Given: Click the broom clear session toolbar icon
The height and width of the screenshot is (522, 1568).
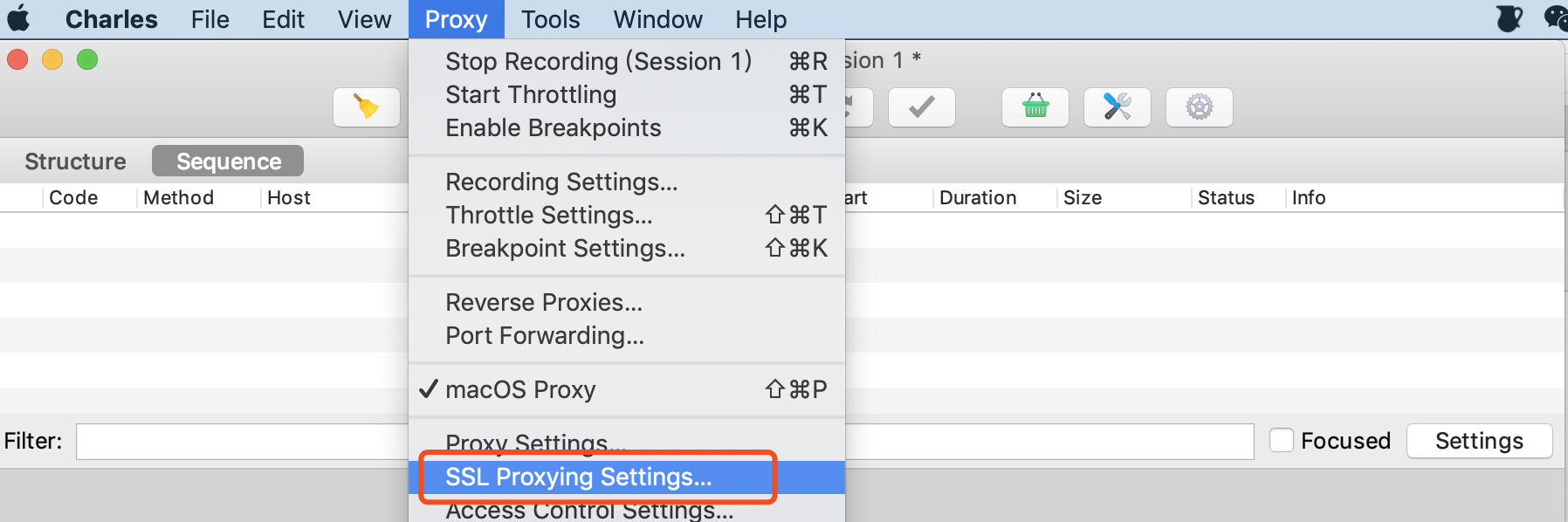Looking at the screenshot, I should [x=367, y=107].
